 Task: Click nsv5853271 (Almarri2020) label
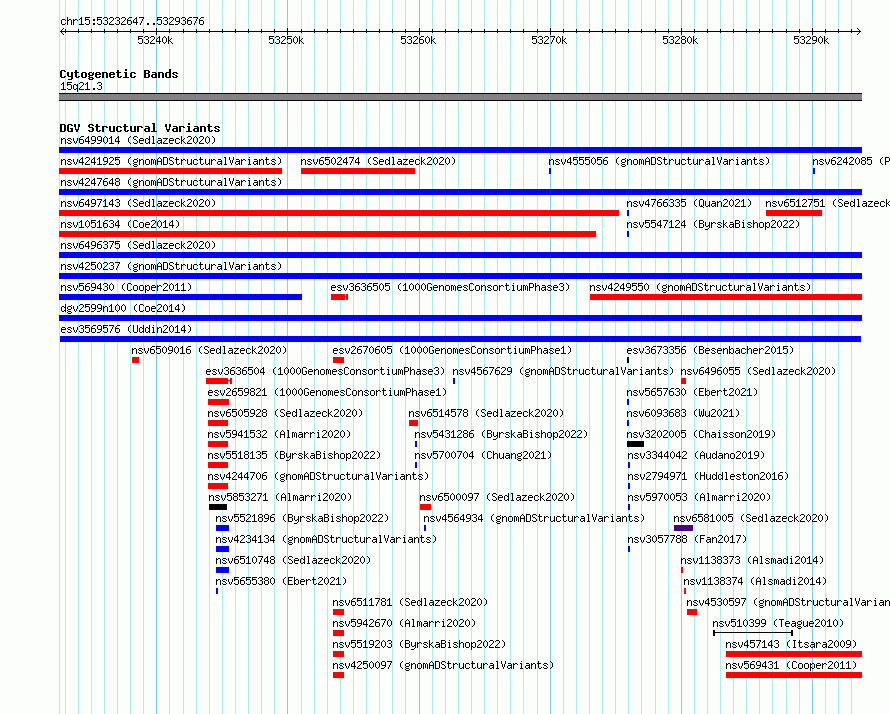[280, 497]
